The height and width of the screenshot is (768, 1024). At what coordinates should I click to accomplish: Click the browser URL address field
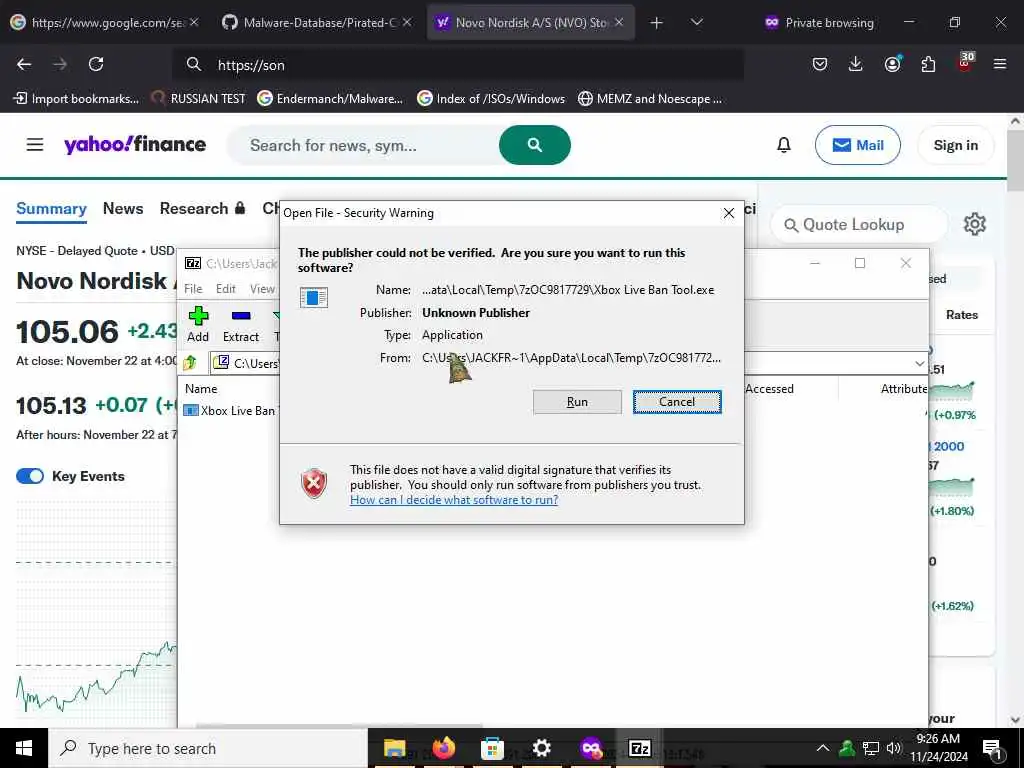click(457, 65)
